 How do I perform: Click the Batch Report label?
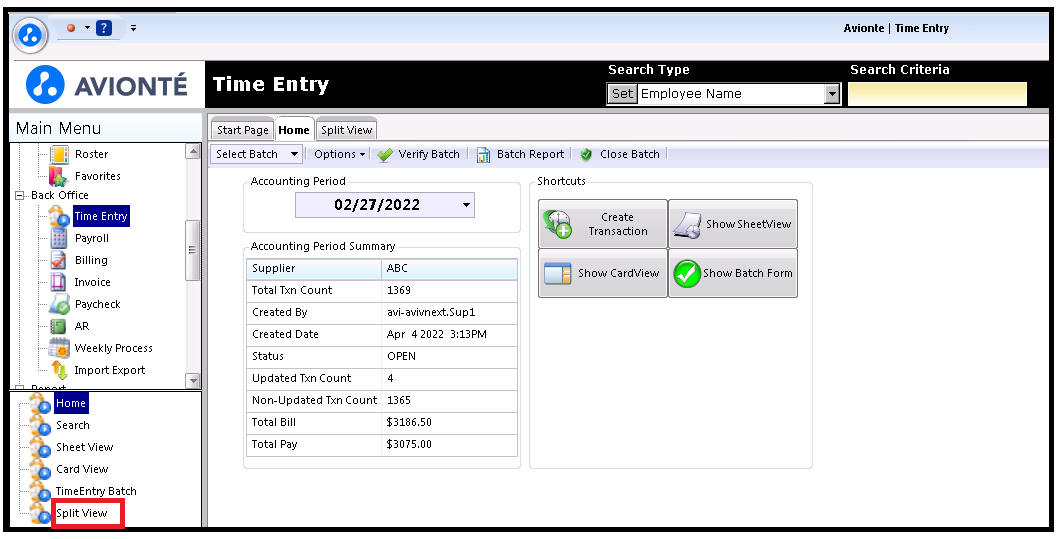coord(530,154)
